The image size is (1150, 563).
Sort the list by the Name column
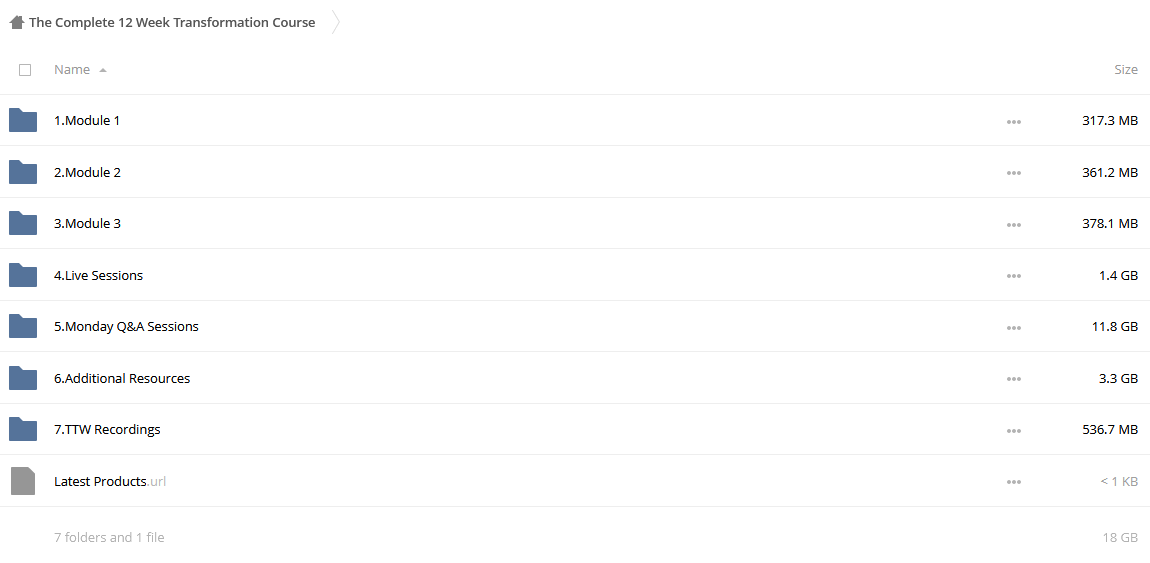72,70
